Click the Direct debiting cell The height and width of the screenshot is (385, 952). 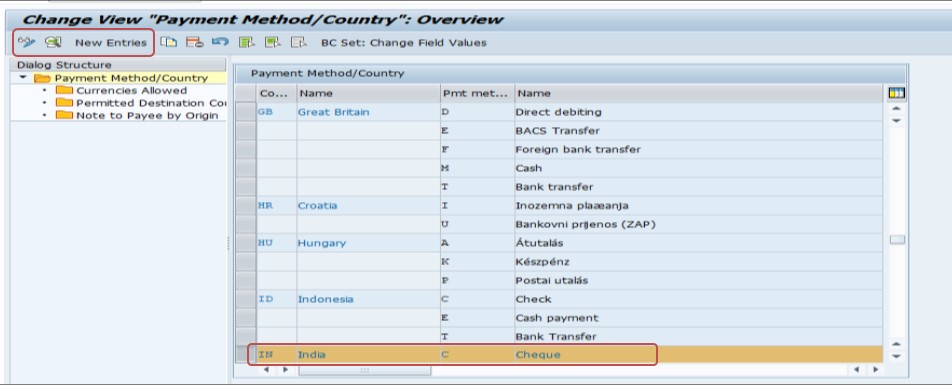click(x=698, y=112)
